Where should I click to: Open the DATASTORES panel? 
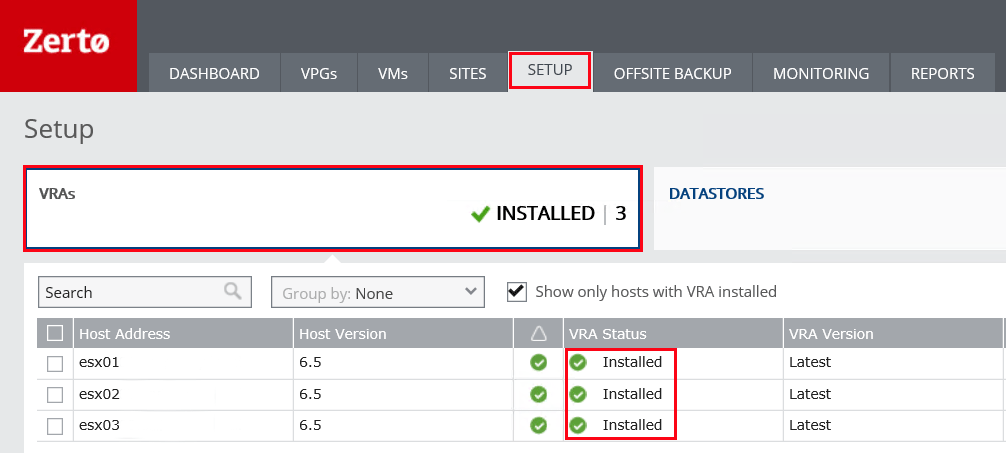coord(830,209)
